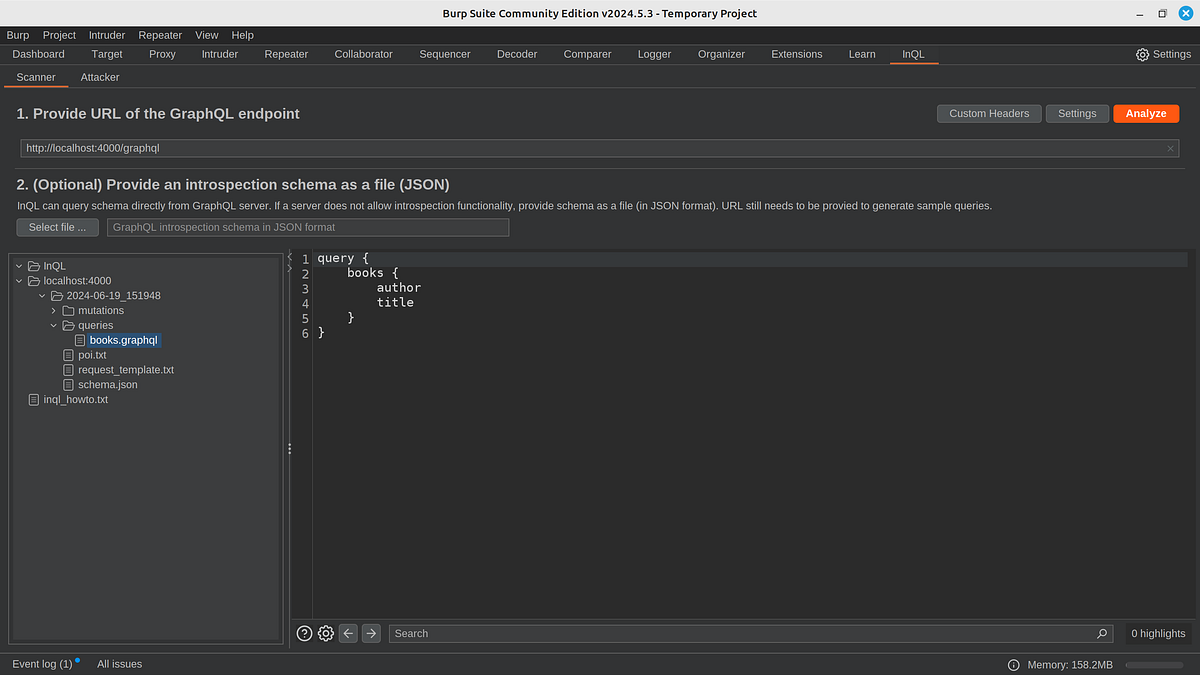Switch to the Logger tab
The image size is (1200, 675).
(x=654, y=54)
